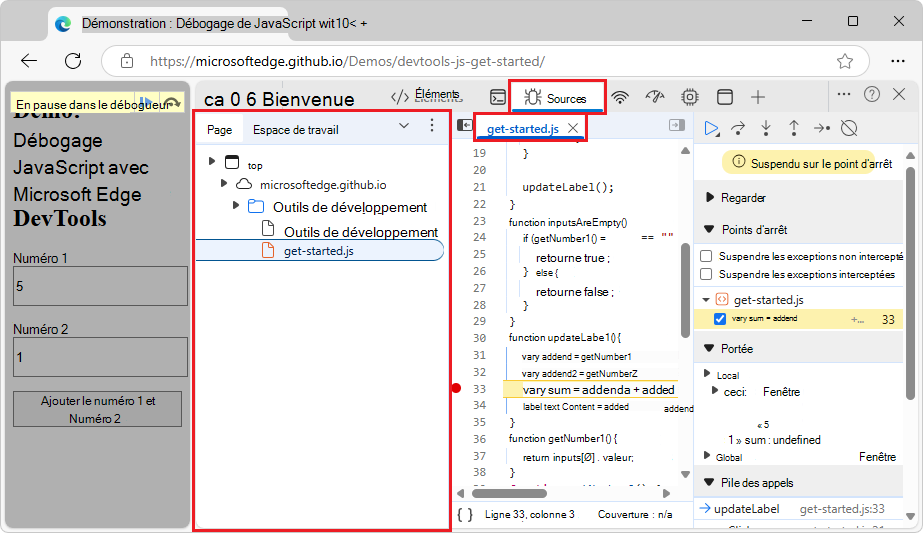Image resolution: width=923 pixels, height=533 pixels.
Task: Close the get-started.js editor tab
Action: [x=573, y=128]
